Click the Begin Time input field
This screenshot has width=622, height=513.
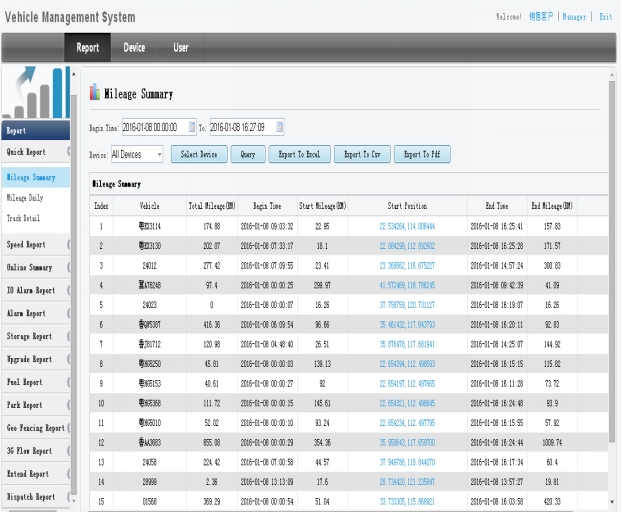pyautogui.click(x=155, y=127)
